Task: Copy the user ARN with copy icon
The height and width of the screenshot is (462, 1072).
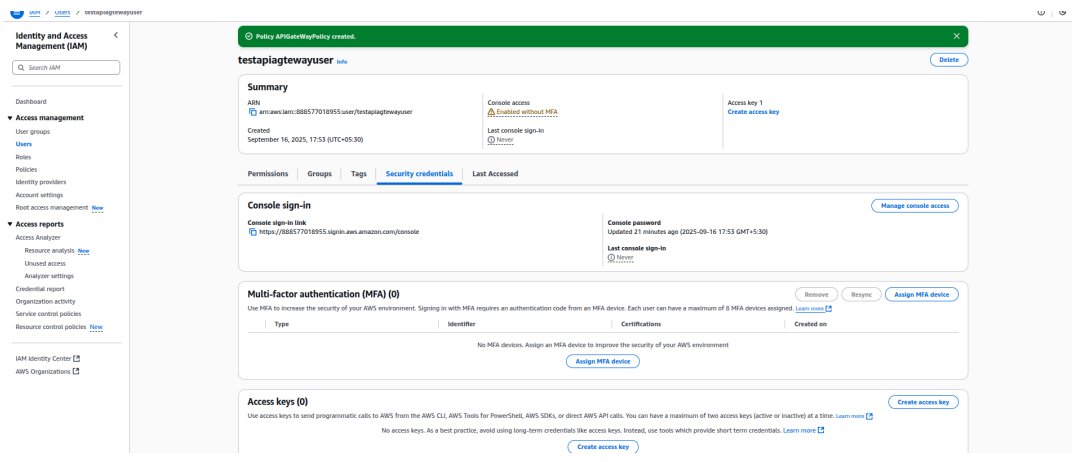Action: click(252, 112)
